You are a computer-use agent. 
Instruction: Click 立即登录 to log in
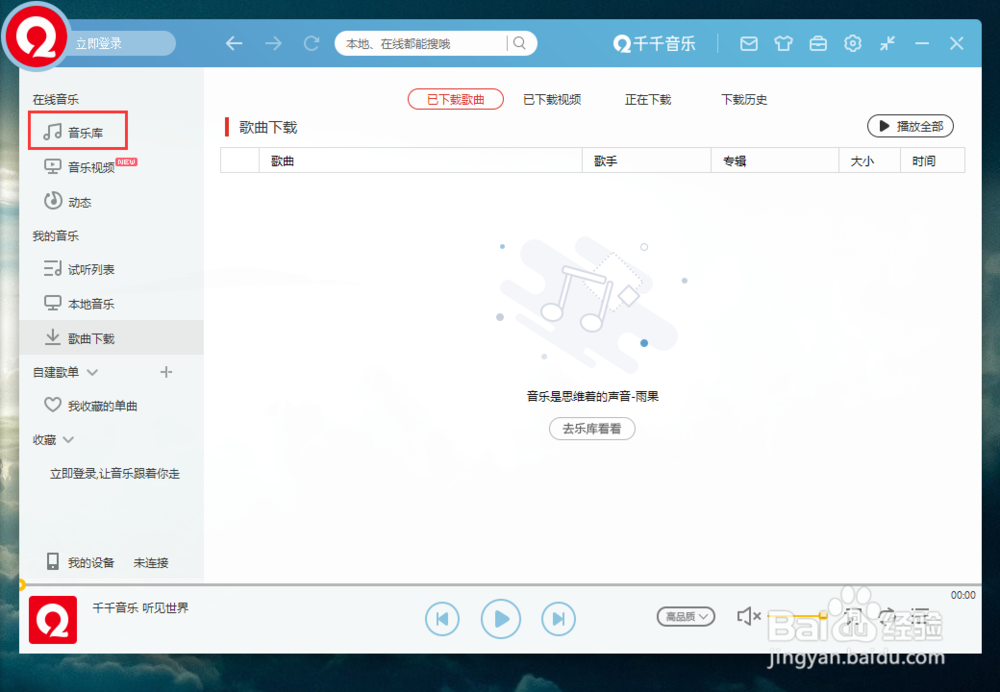[x=100, y=43]
